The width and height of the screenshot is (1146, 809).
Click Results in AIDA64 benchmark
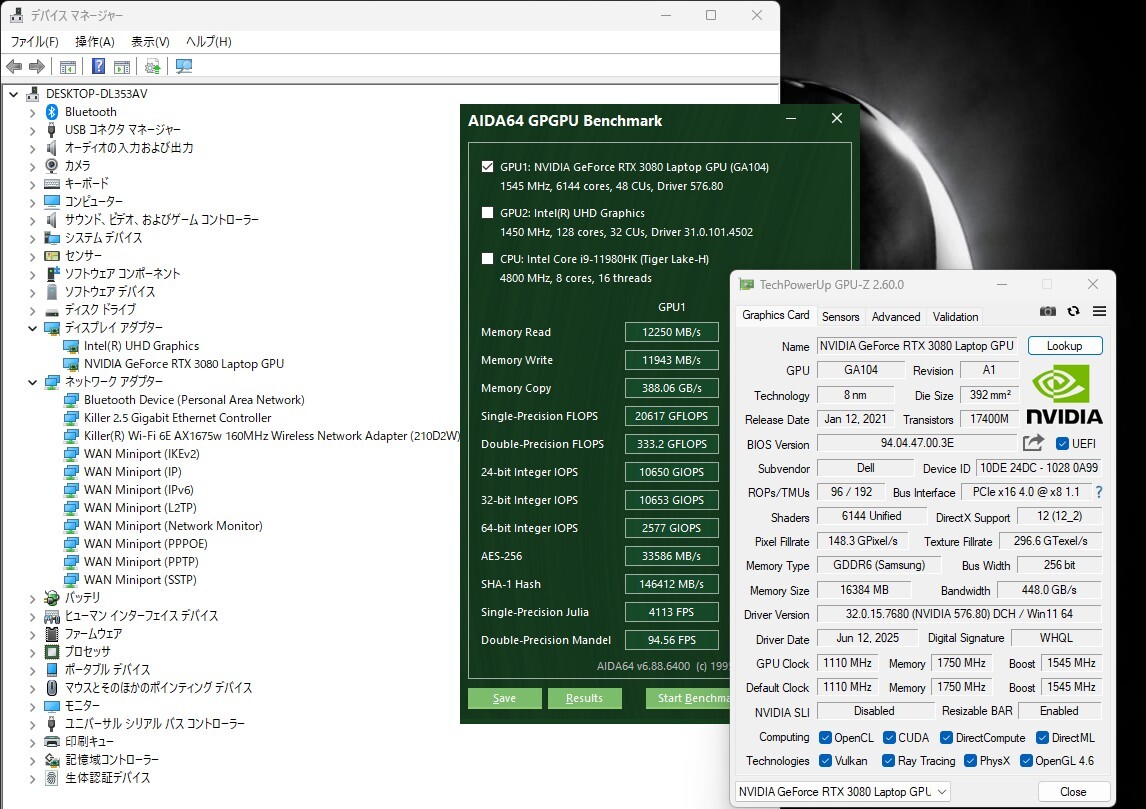pos(585,698)
